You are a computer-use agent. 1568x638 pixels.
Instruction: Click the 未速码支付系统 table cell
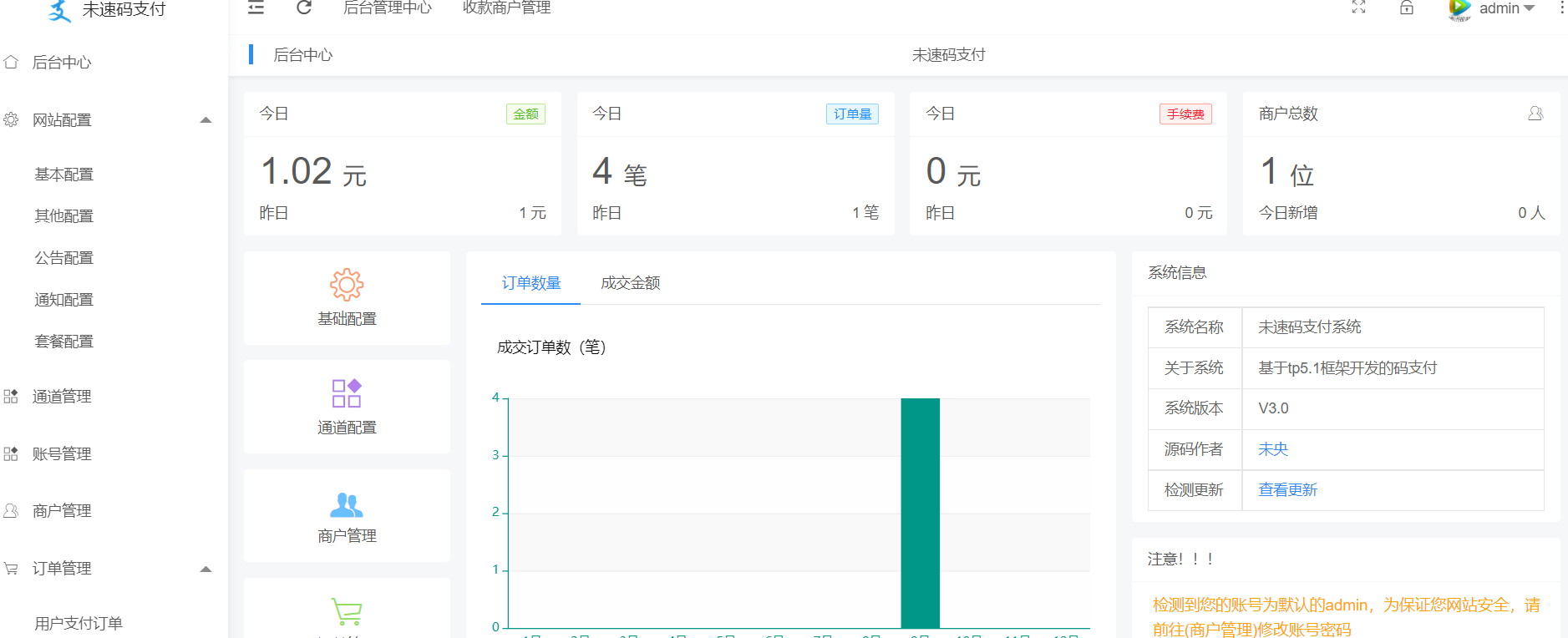click(x=1393, y=327)
